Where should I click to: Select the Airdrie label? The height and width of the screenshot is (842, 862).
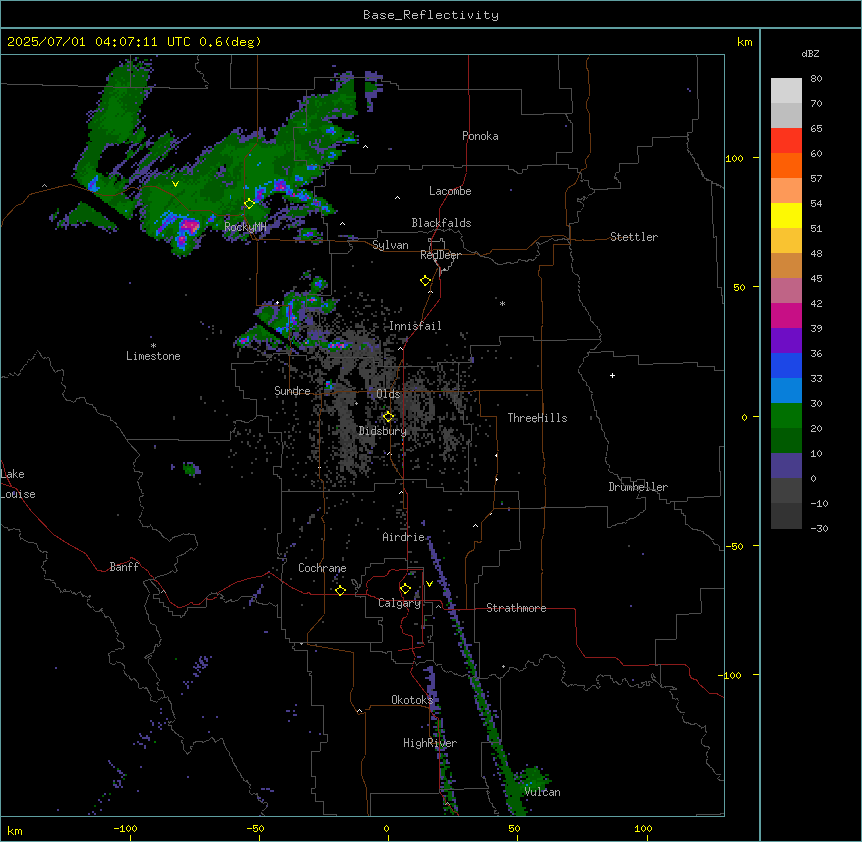click(x=404, y=537)
